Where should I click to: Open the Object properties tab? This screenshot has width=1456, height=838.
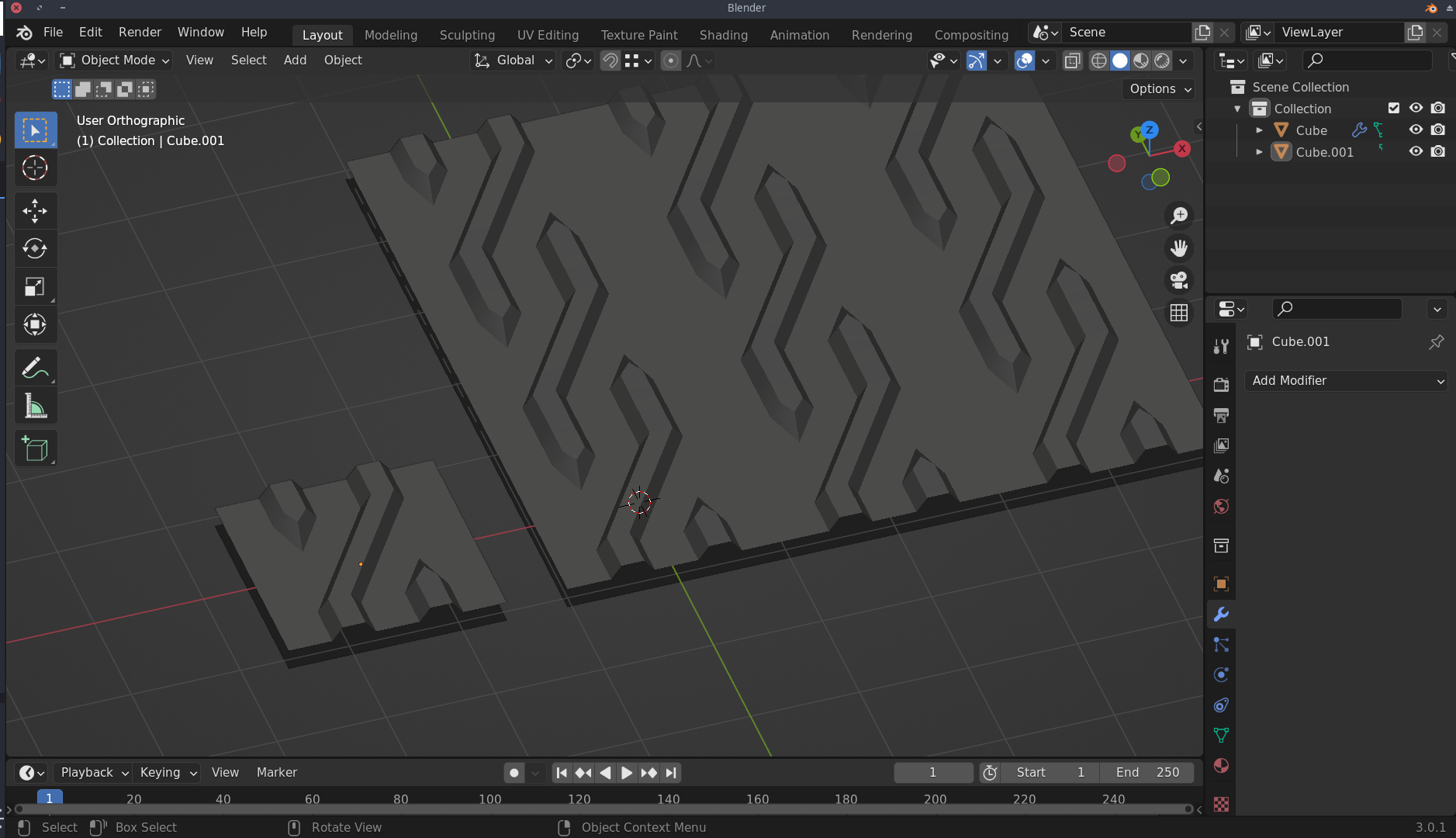(x=1221, y=583)
